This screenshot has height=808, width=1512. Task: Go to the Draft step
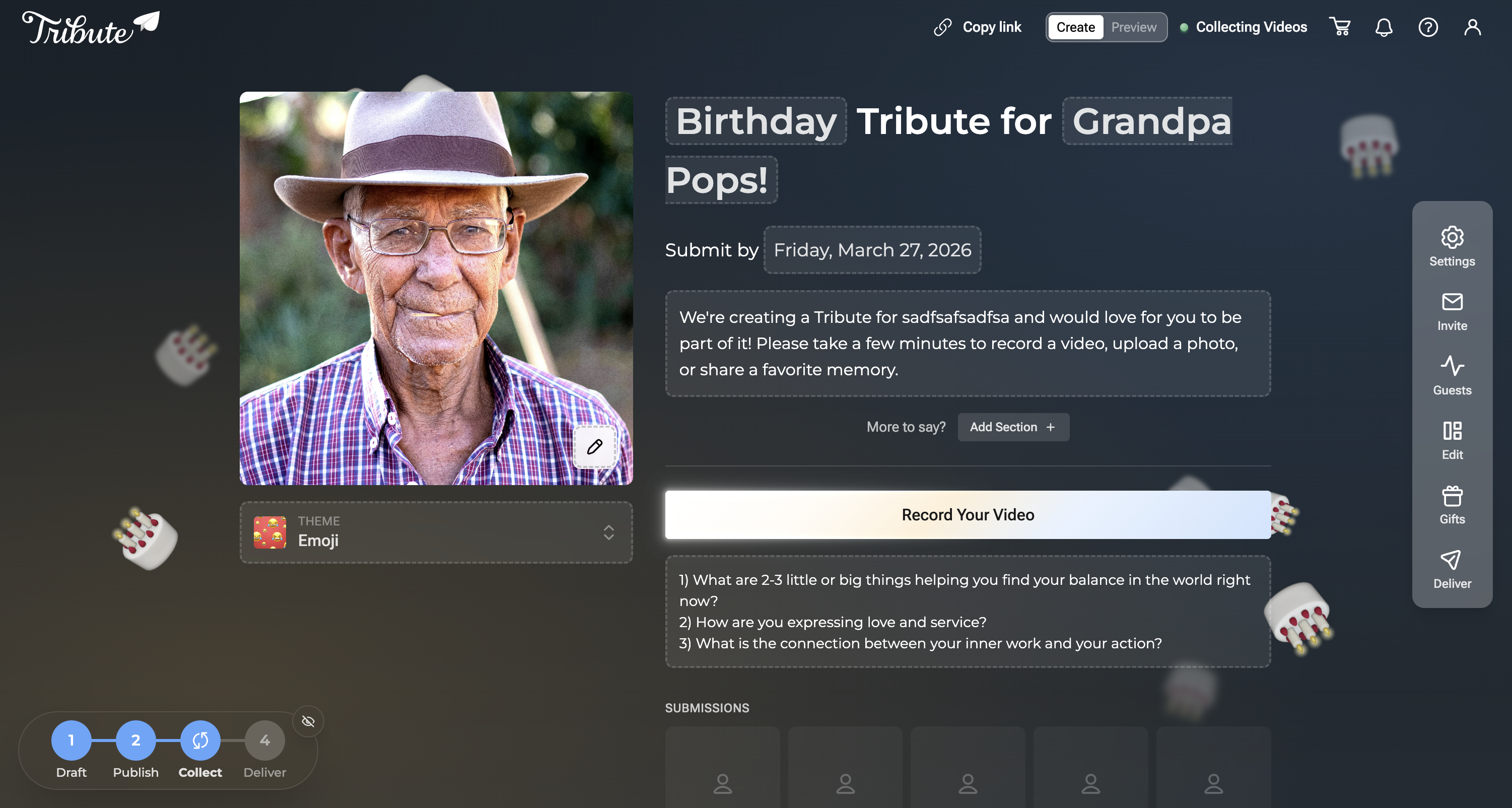pos(71,741)
